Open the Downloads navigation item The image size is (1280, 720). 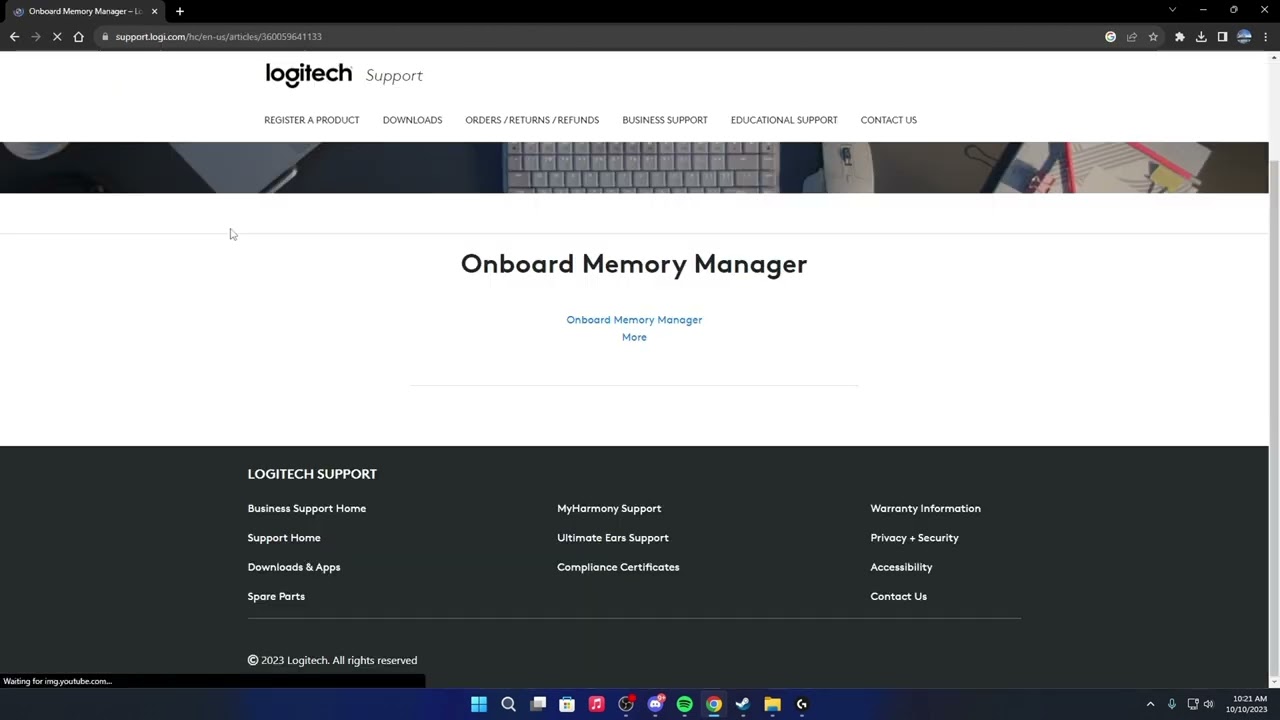(412, 120)
